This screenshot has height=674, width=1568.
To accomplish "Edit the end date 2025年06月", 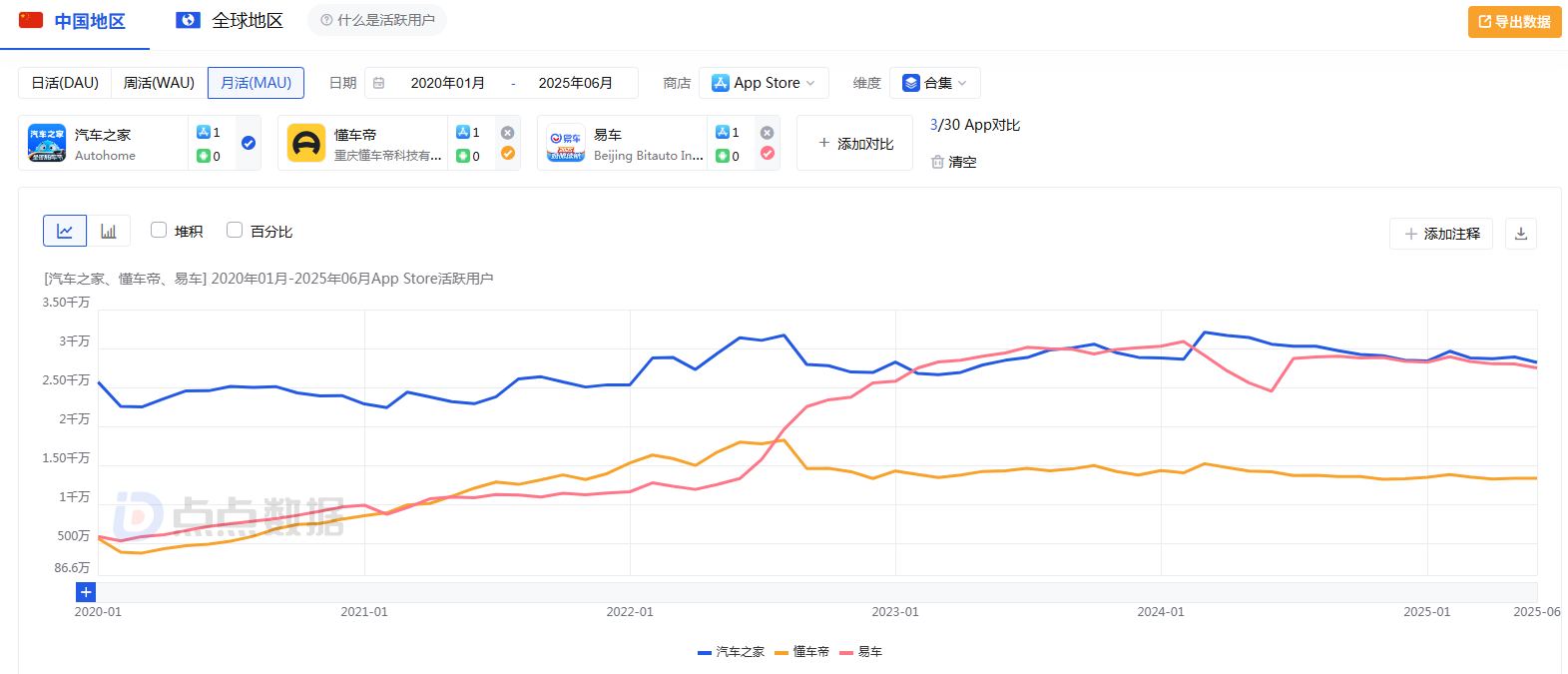I will tap(576, 83).
